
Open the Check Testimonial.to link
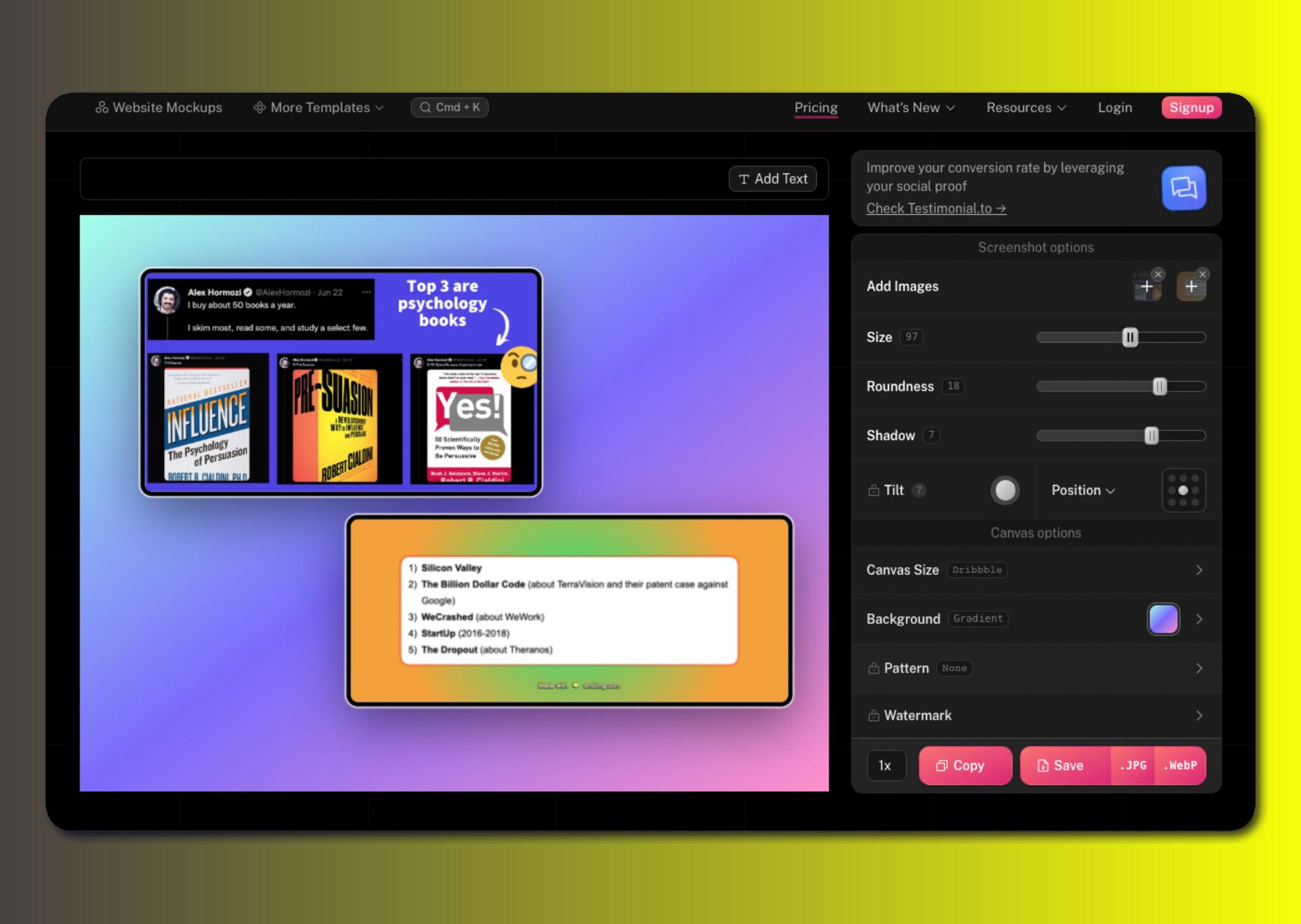936,208
